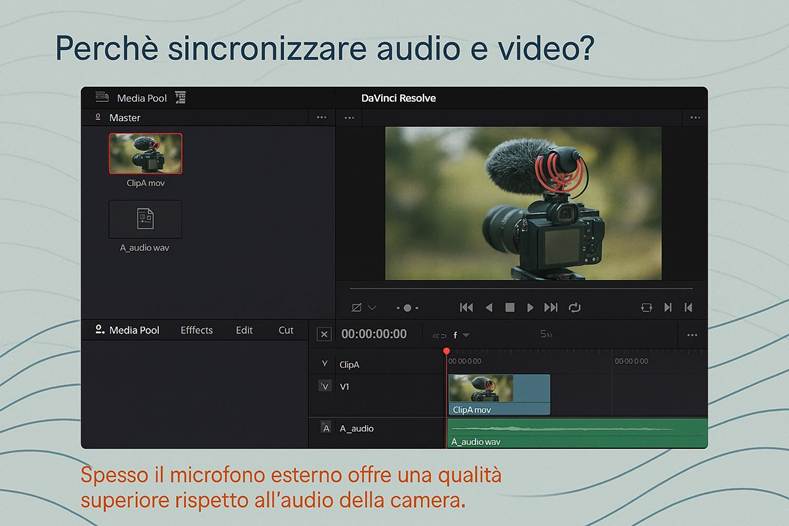Click the viewer scrub bar
The height and width of the screenshot is (526, 789).
[521, 289]
